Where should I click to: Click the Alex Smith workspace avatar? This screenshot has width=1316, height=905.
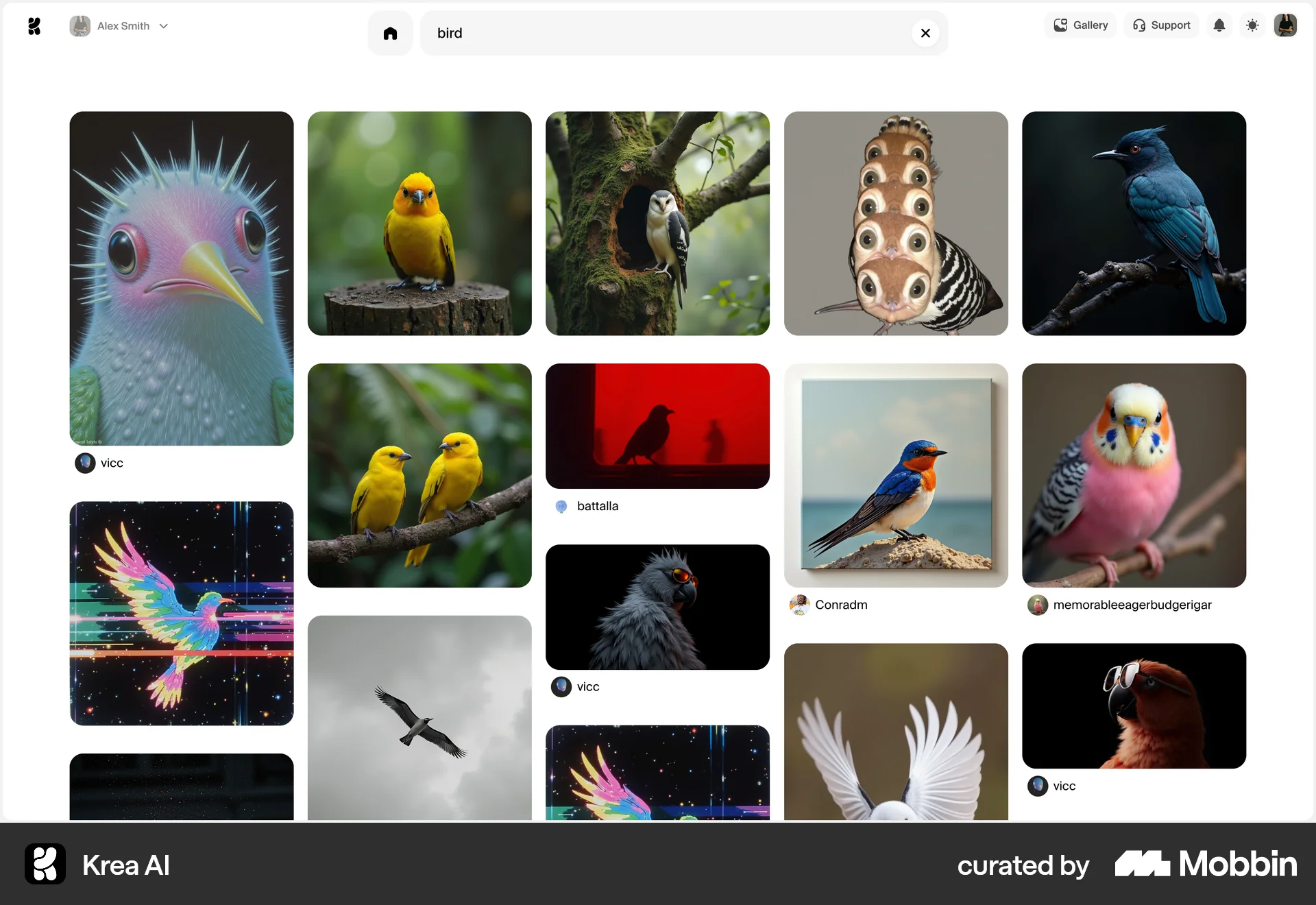[80, 26]
